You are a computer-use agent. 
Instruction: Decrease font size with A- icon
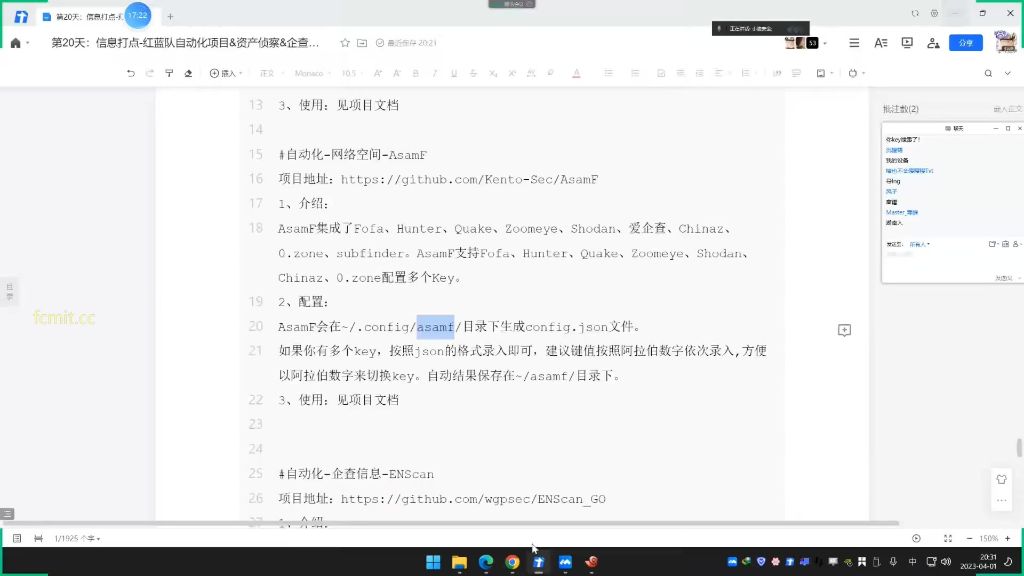[396, 73]
